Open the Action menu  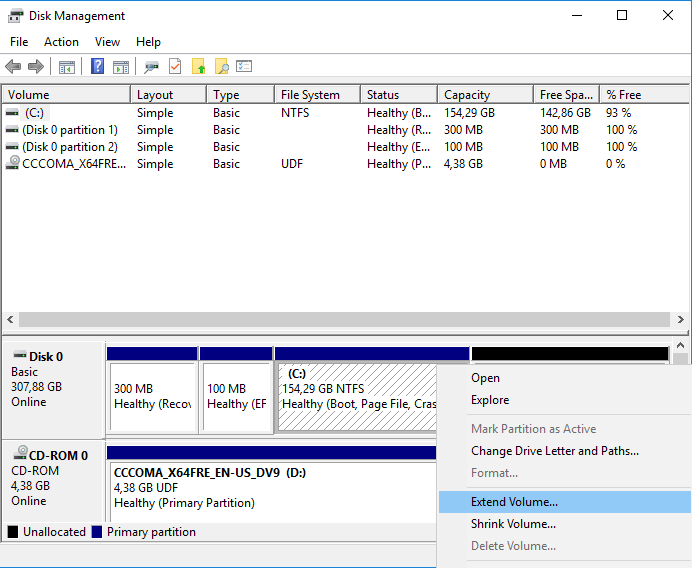coord(61,42)
